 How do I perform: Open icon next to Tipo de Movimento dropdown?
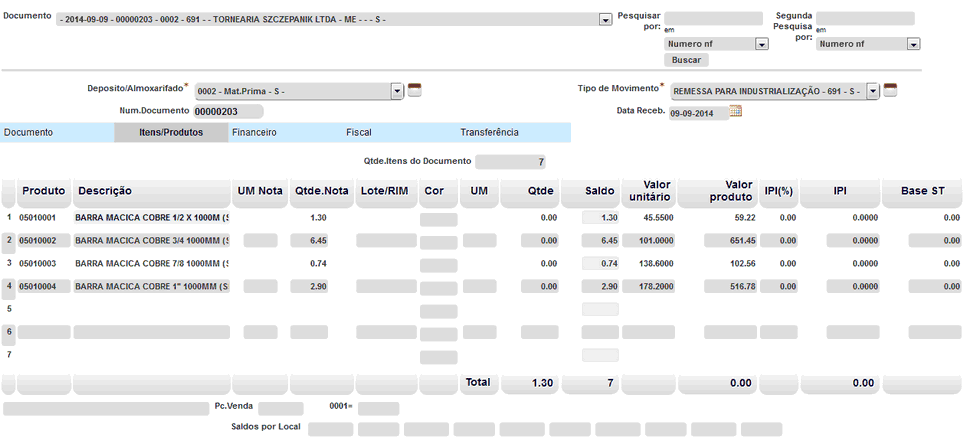(x=891, y=90)
